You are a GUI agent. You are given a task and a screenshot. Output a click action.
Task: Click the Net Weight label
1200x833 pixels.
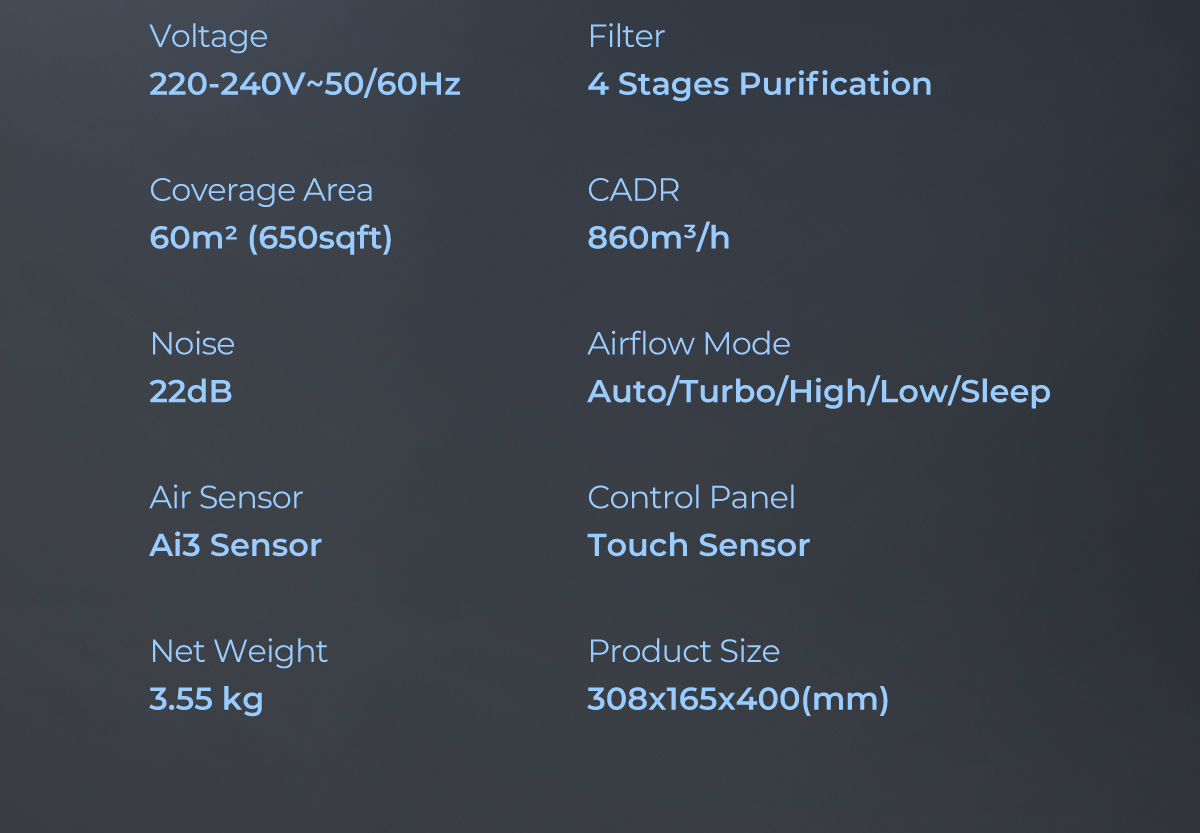click(238, 651)
